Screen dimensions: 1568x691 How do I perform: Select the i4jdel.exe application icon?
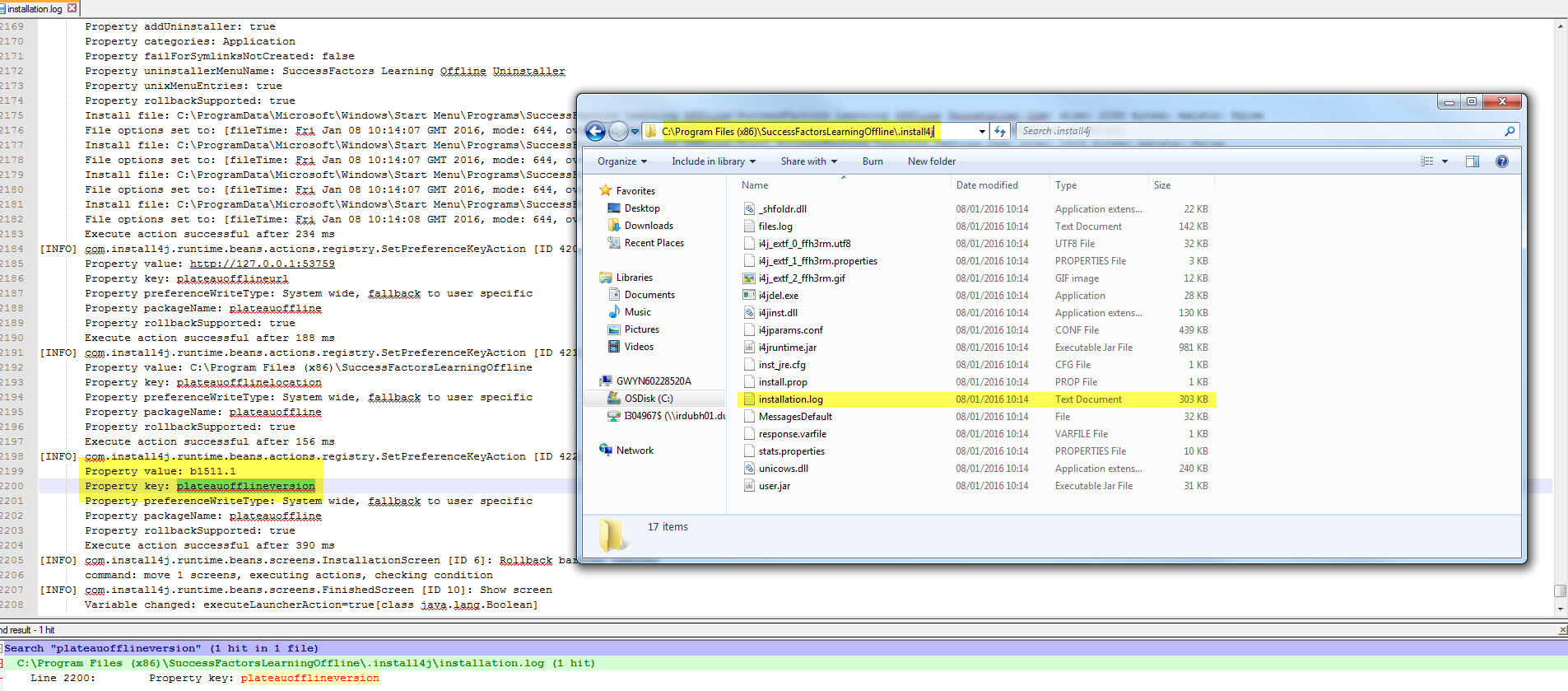749,296
